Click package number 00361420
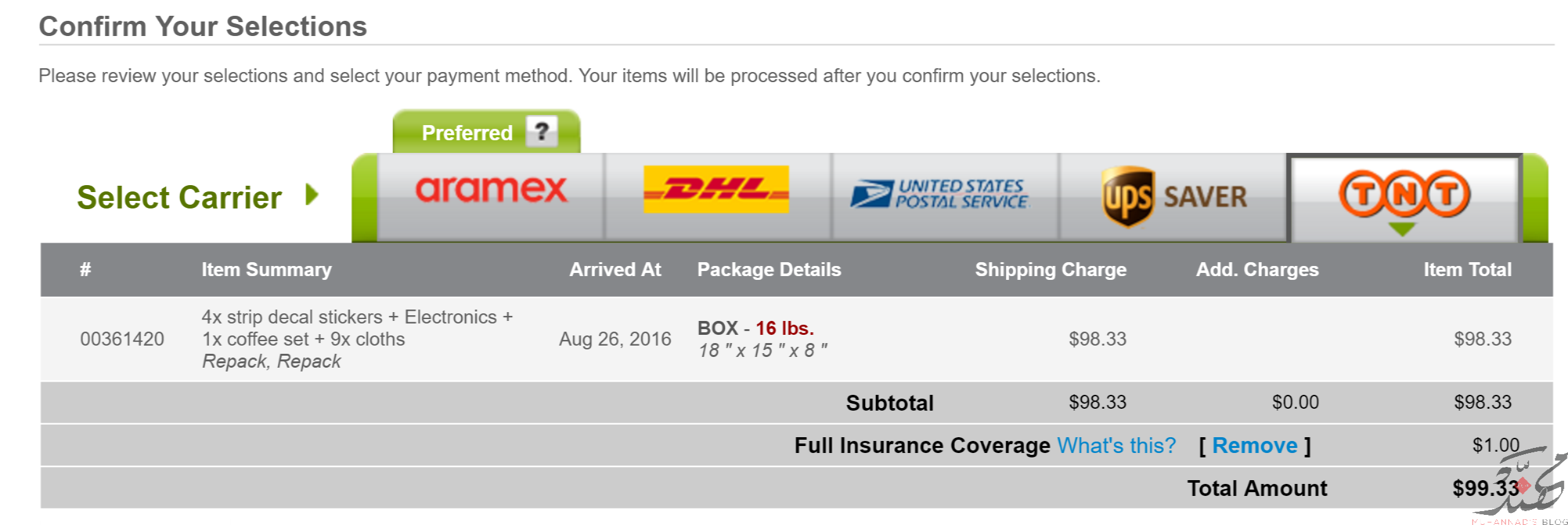Screen dimensions: 1568x525 [122, 339]
